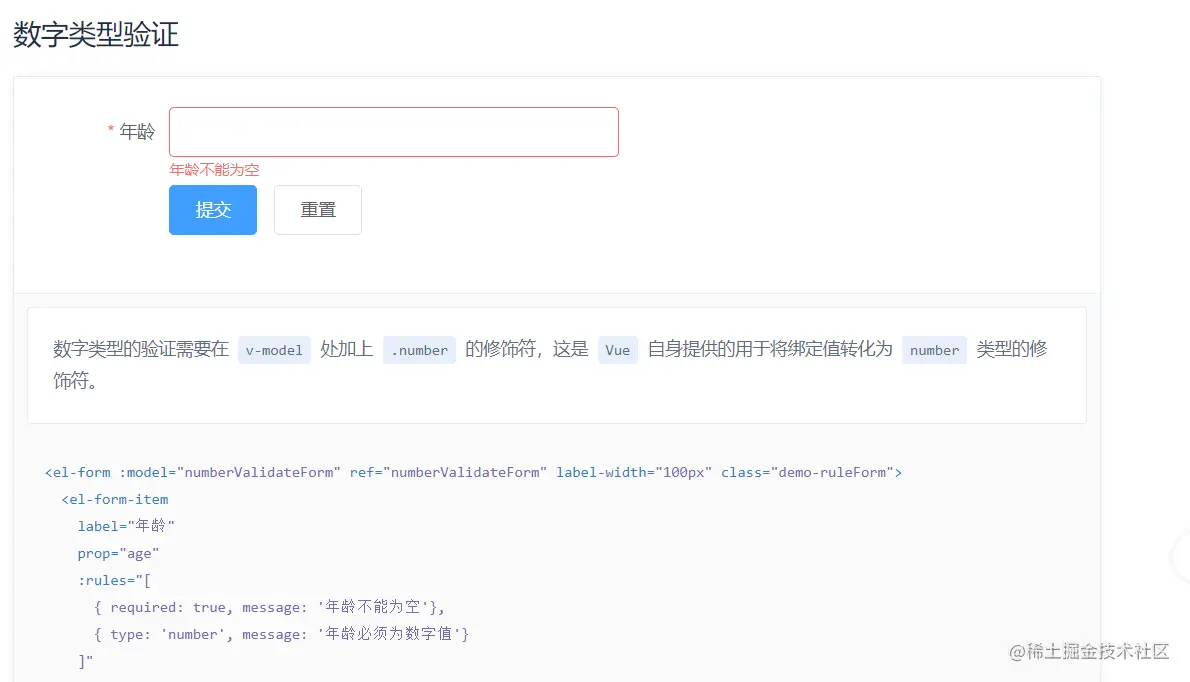Click the :rules="[ code line
The image size is (1190, 682).
click(114, 580)
